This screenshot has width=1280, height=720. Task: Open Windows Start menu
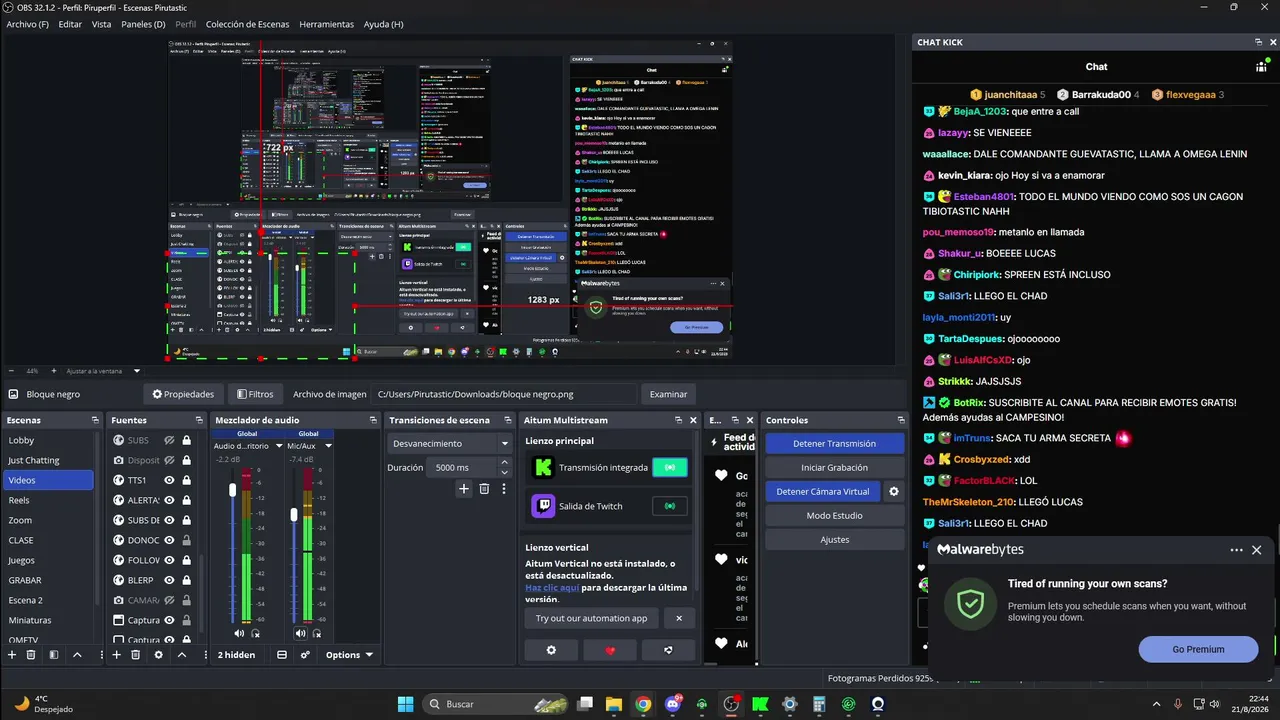tap(405, 704)
